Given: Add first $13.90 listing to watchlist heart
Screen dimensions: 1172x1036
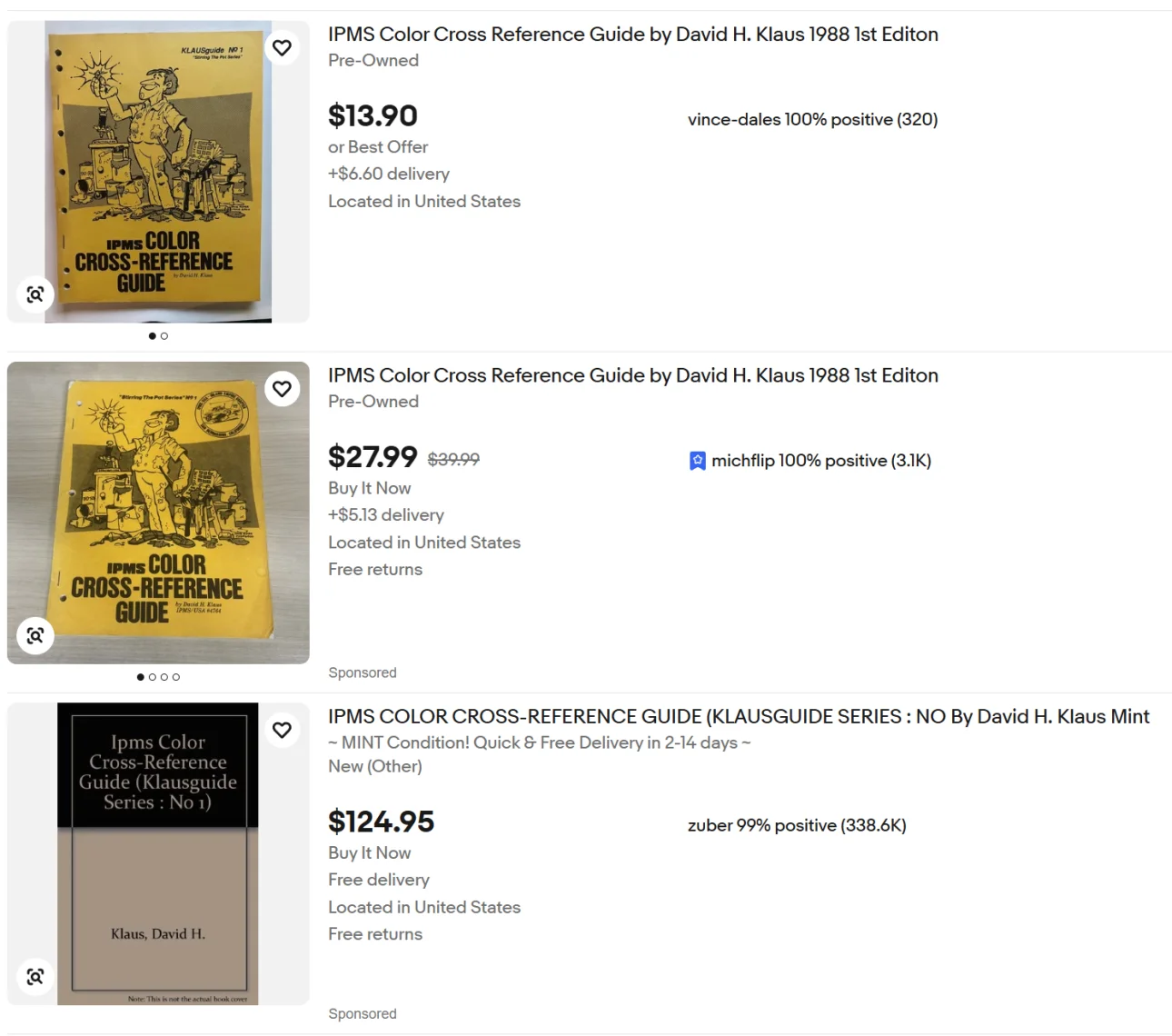Looking at the screenshot, I should coord(283,47).
